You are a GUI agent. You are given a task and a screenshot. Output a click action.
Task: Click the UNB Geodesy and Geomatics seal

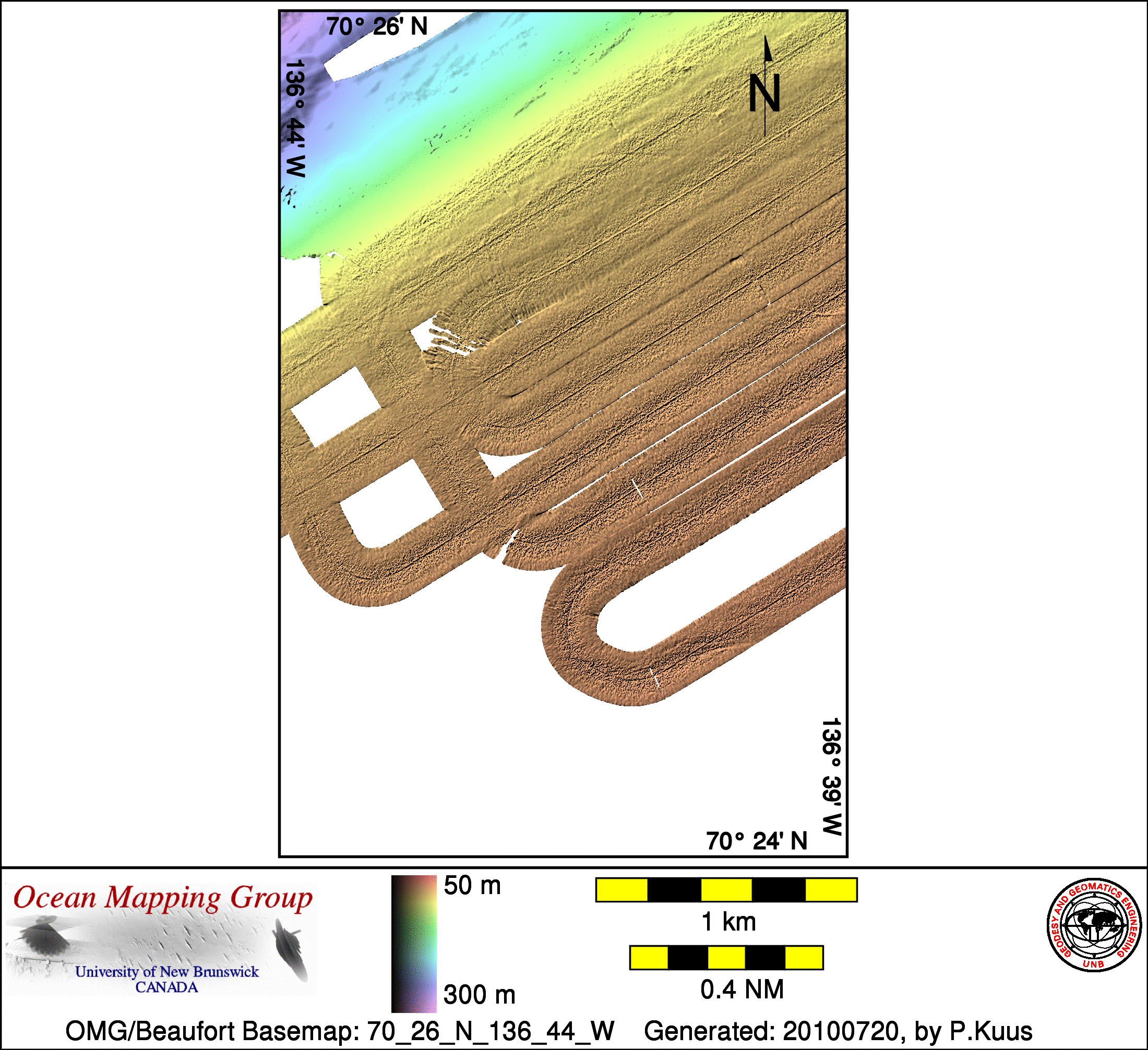pyautogui.click(x=1093, y=925)
